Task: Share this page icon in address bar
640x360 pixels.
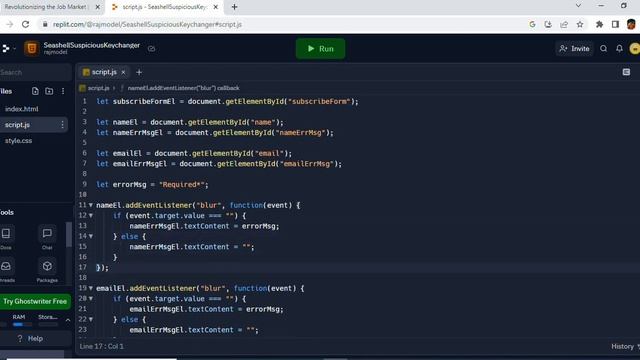Action: pos(564,24)
